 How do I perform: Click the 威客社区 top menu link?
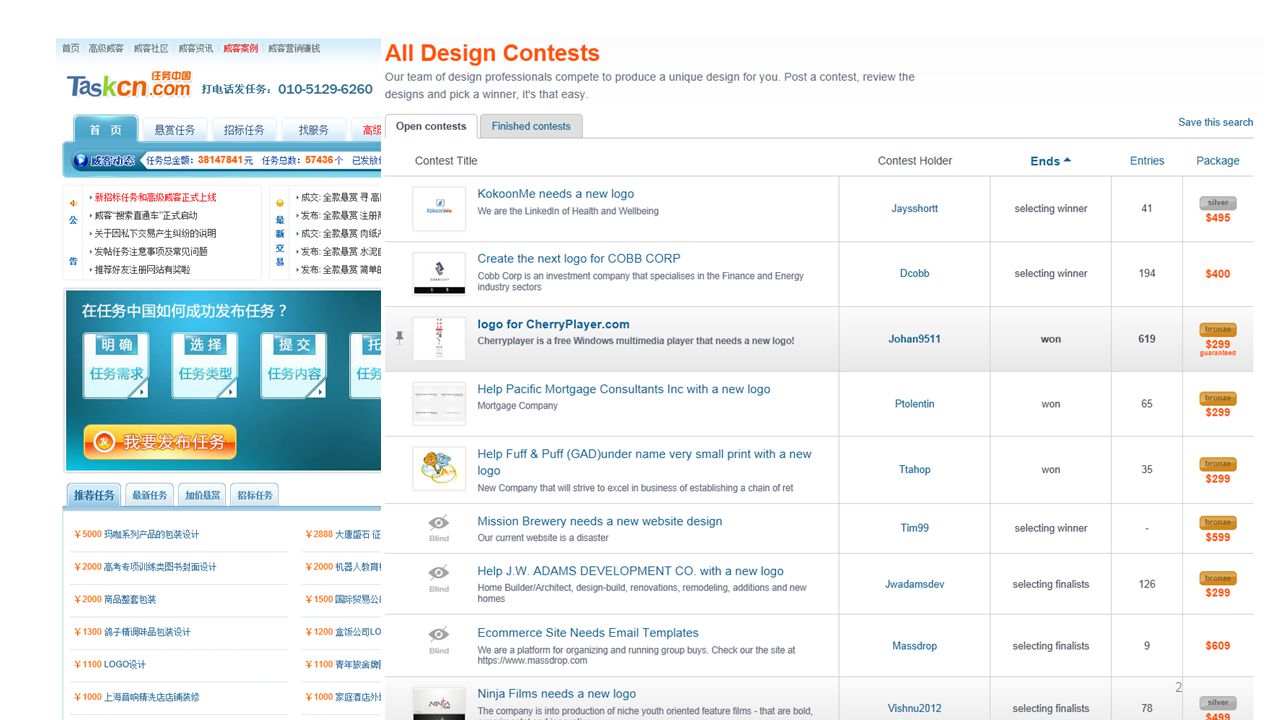coord(151,48)
